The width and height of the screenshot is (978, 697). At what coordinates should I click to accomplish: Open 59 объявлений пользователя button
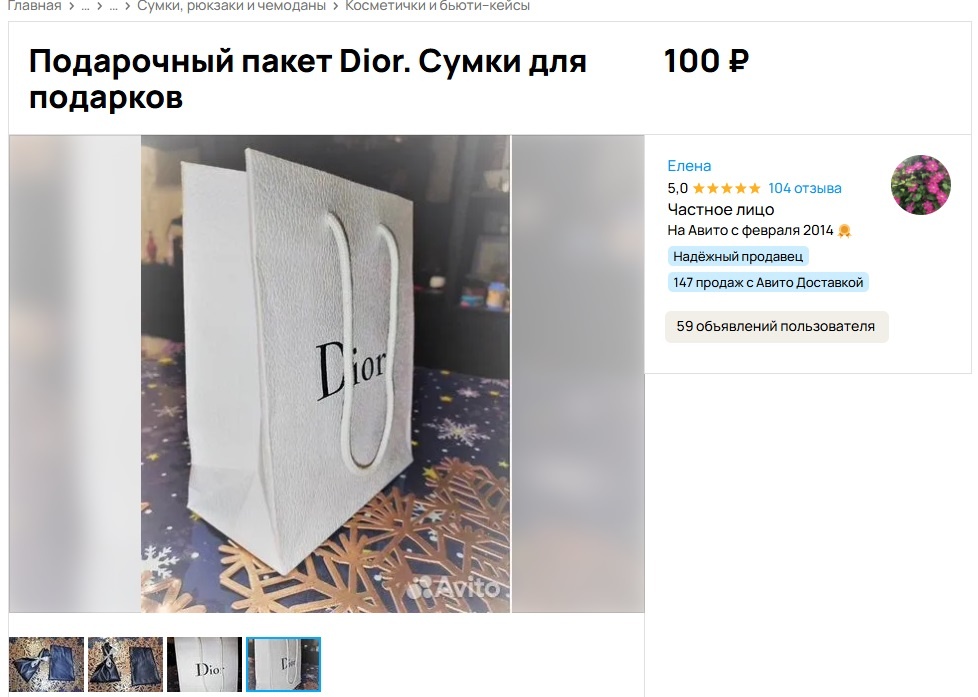(x=776, y=326)
